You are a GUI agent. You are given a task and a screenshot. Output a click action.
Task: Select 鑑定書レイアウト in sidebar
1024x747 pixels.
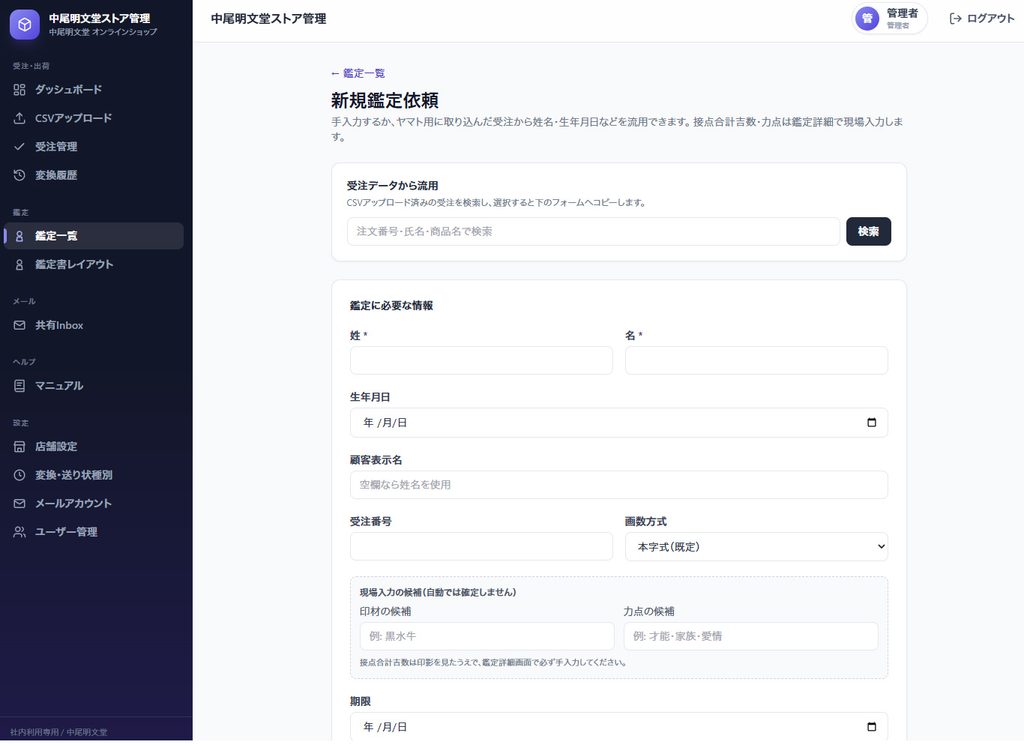(94, 264)
